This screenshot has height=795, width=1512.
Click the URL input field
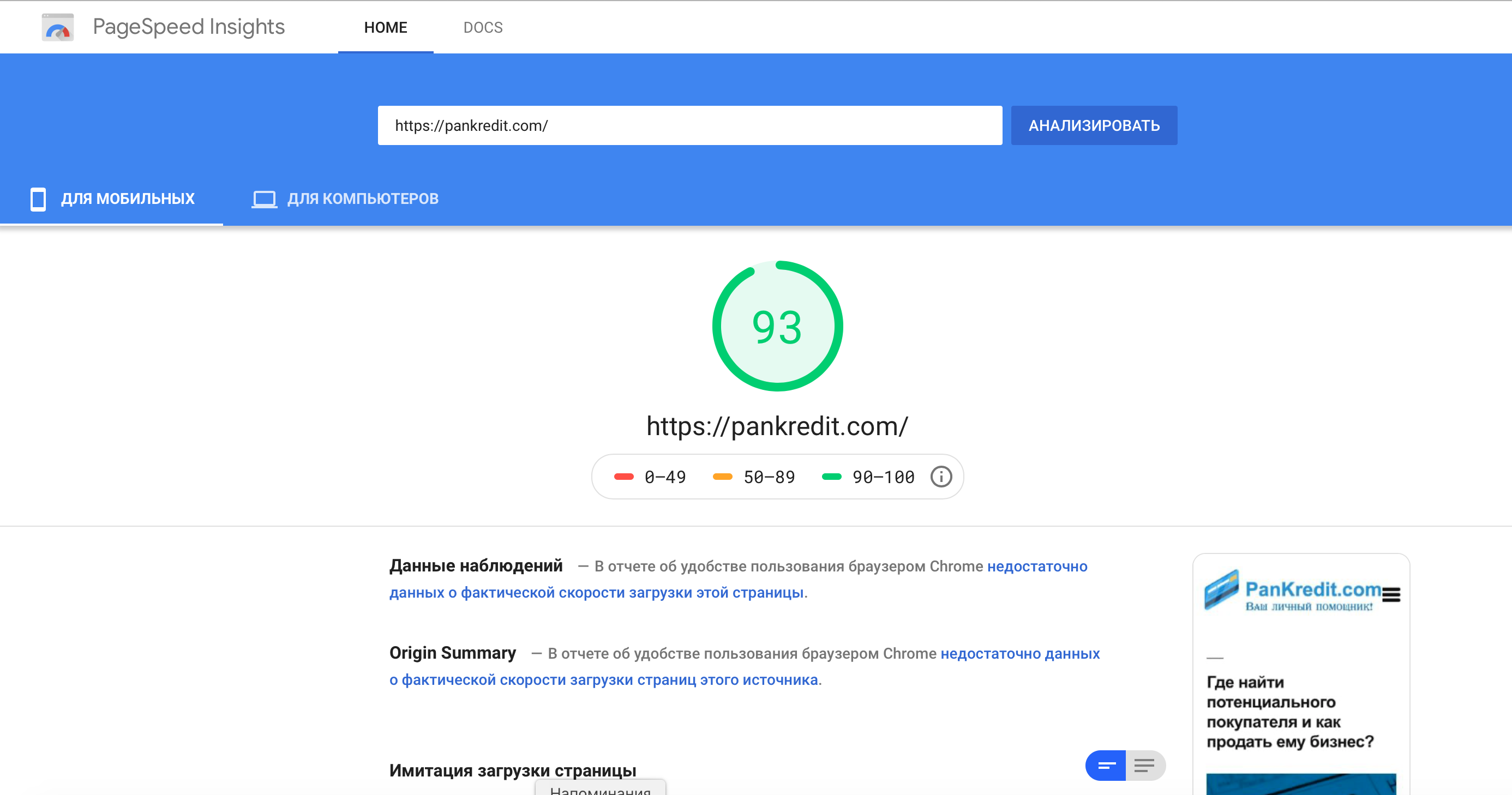tap(689, 125)
